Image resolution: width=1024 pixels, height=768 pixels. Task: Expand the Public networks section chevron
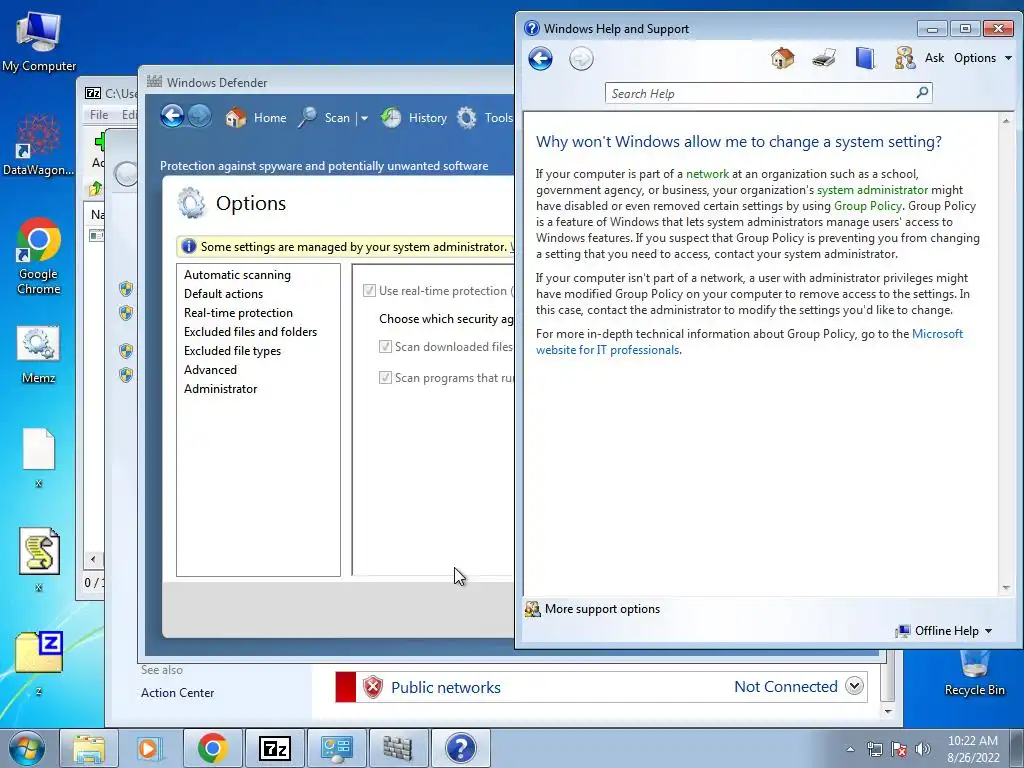[854, 686]
